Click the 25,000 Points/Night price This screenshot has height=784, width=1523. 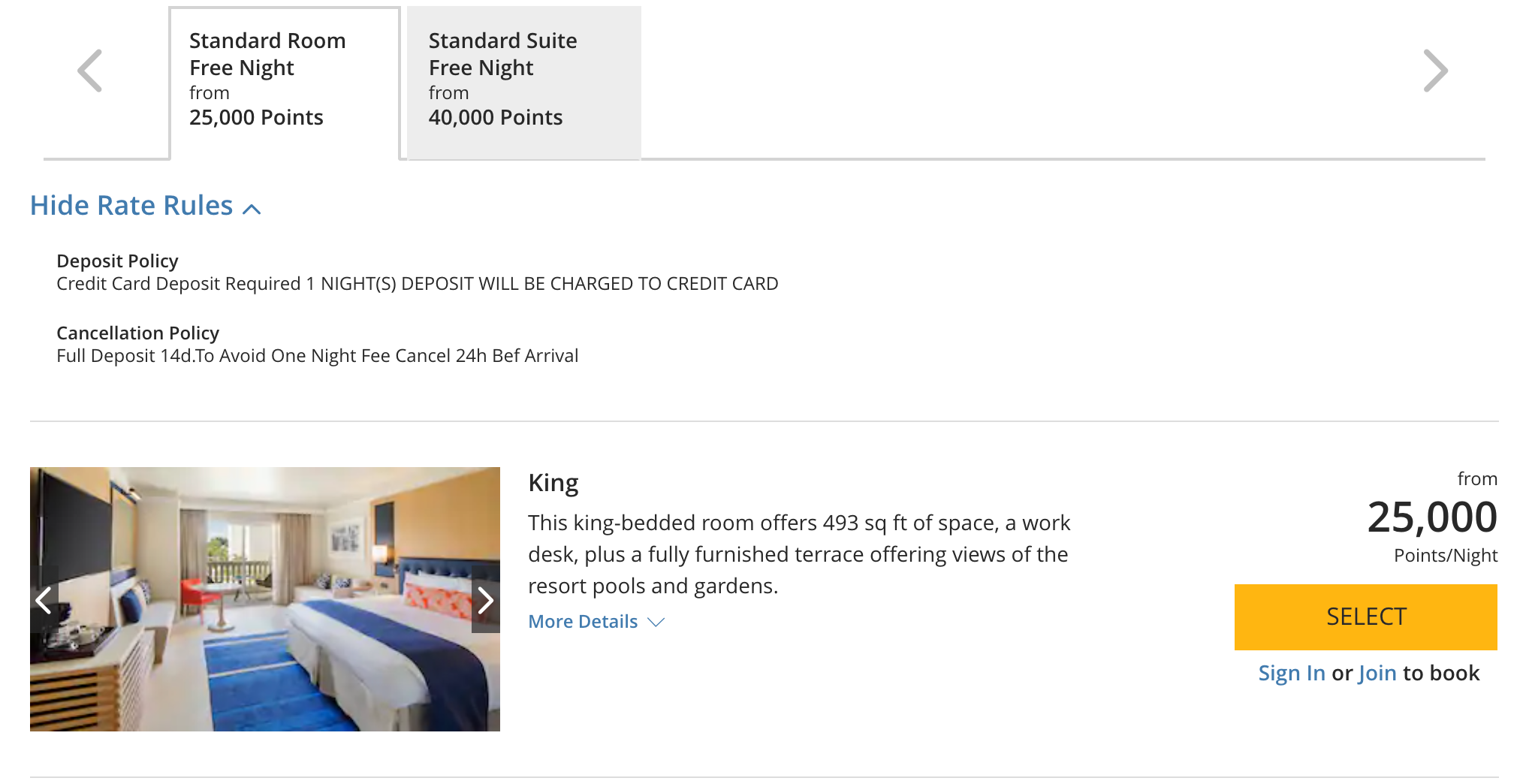point(1431,518)
